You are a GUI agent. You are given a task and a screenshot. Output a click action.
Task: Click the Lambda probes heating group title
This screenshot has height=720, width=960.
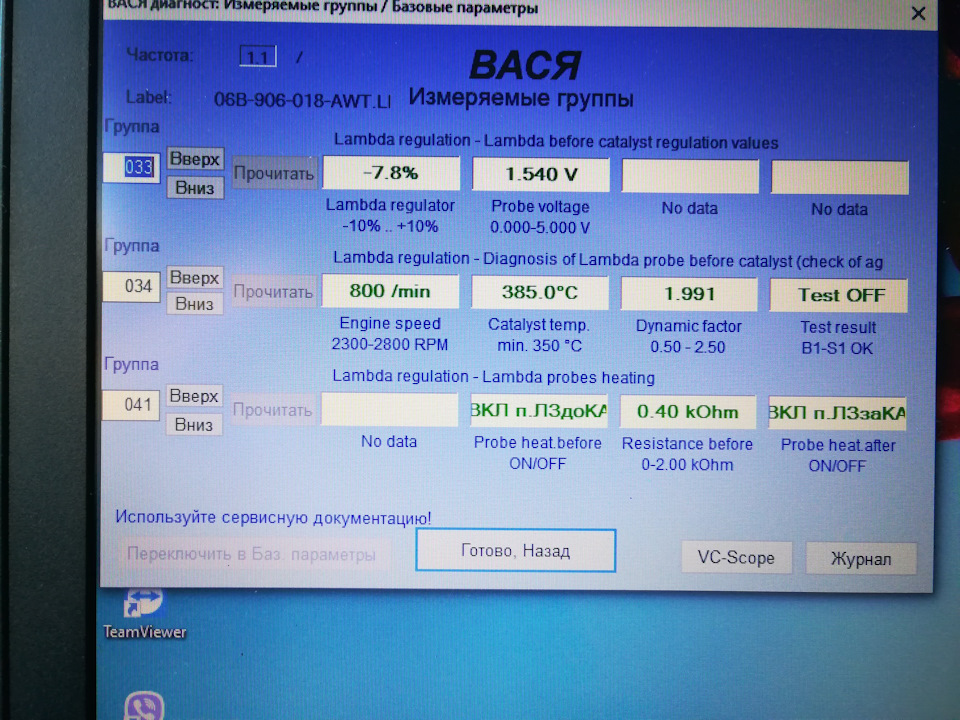(493, 377)
